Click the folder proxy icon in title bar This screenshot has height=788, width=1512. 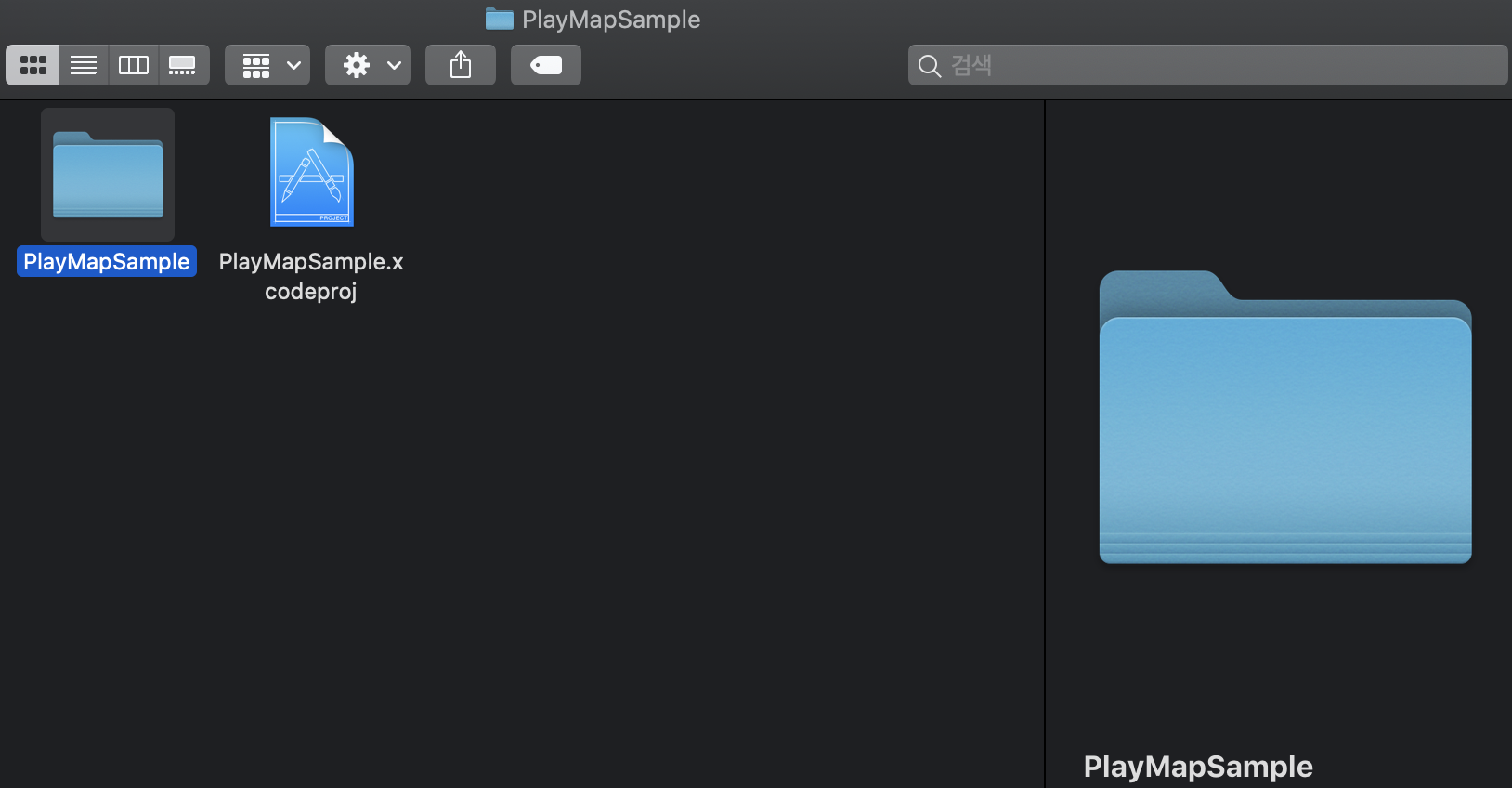click(x=500, y=19)
